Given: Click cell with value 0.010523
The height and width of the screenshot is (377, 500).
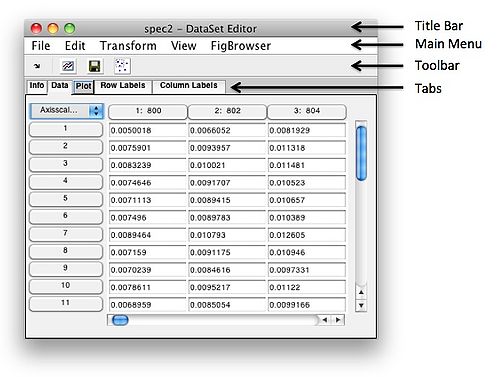Looking at the screenshot, I should (x=307, y=183).
